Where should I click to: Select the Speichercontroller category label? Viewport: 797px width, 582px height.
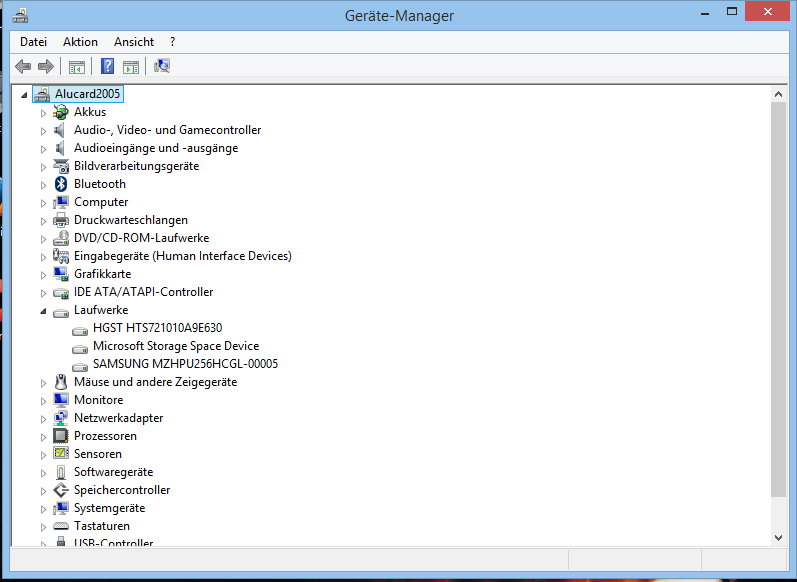[122, 490]
